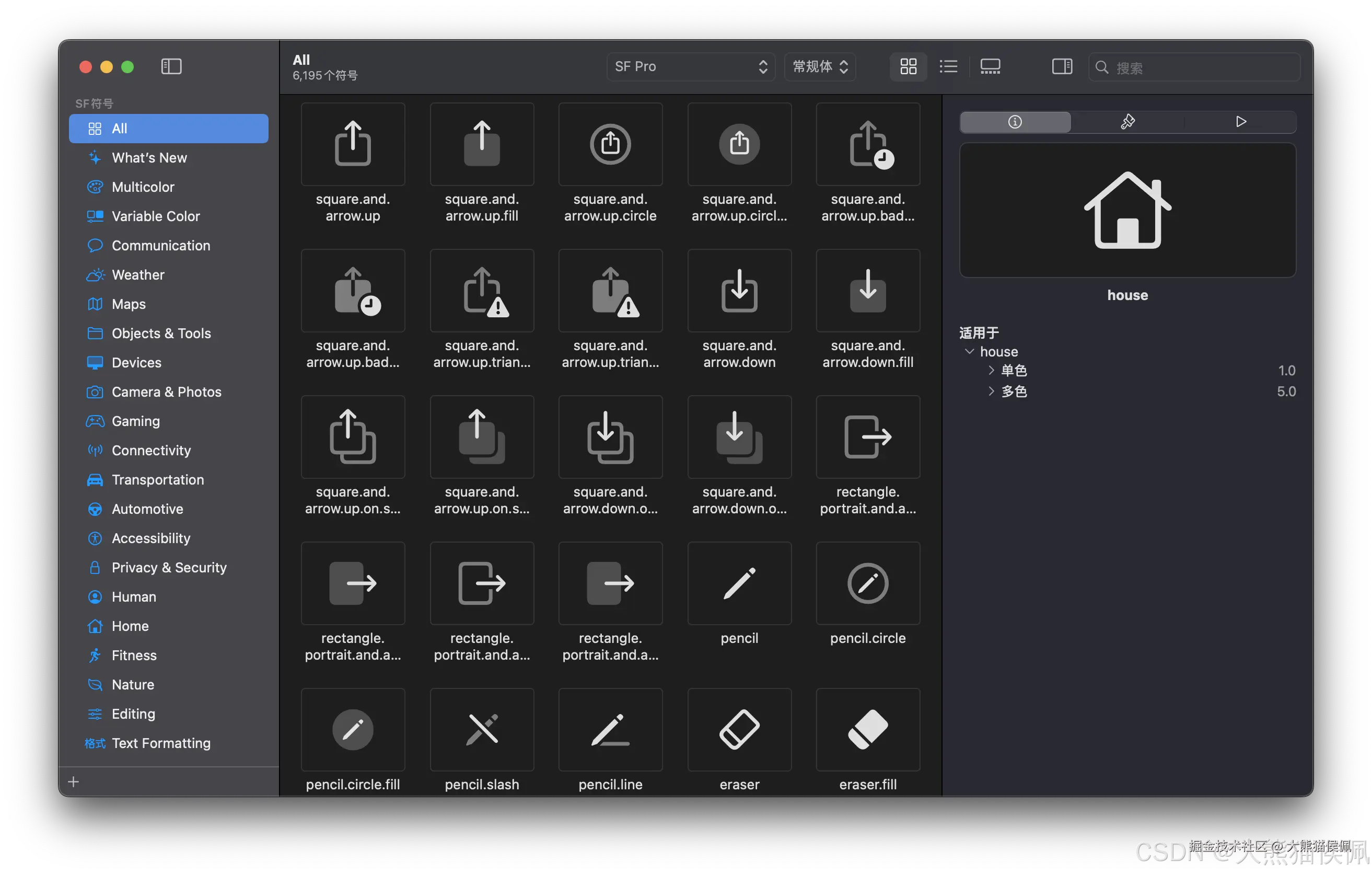Toggle the right inspector panel

(x=1062, y=67)
